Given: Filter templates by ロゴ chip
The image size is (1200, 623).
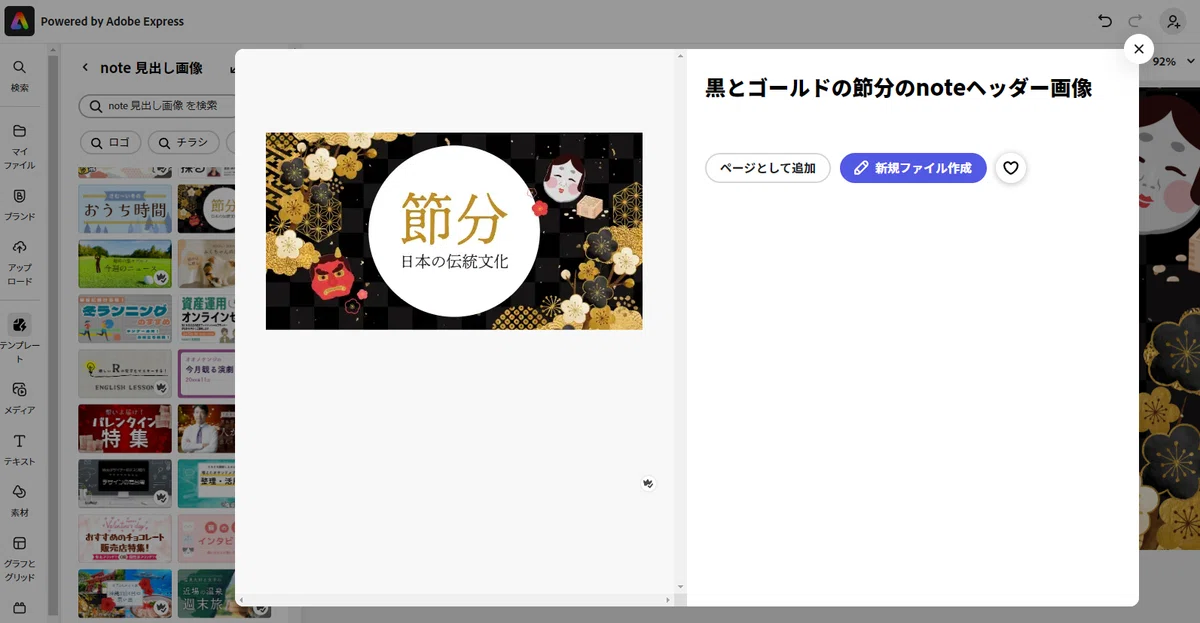Looking at the screenshot, I should coord(110,143).
